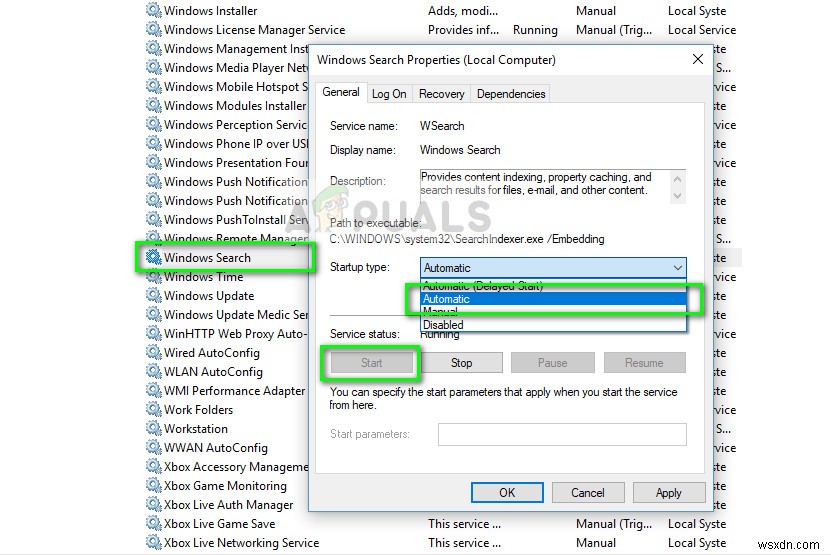Click the description scroll up arrow

677,179
